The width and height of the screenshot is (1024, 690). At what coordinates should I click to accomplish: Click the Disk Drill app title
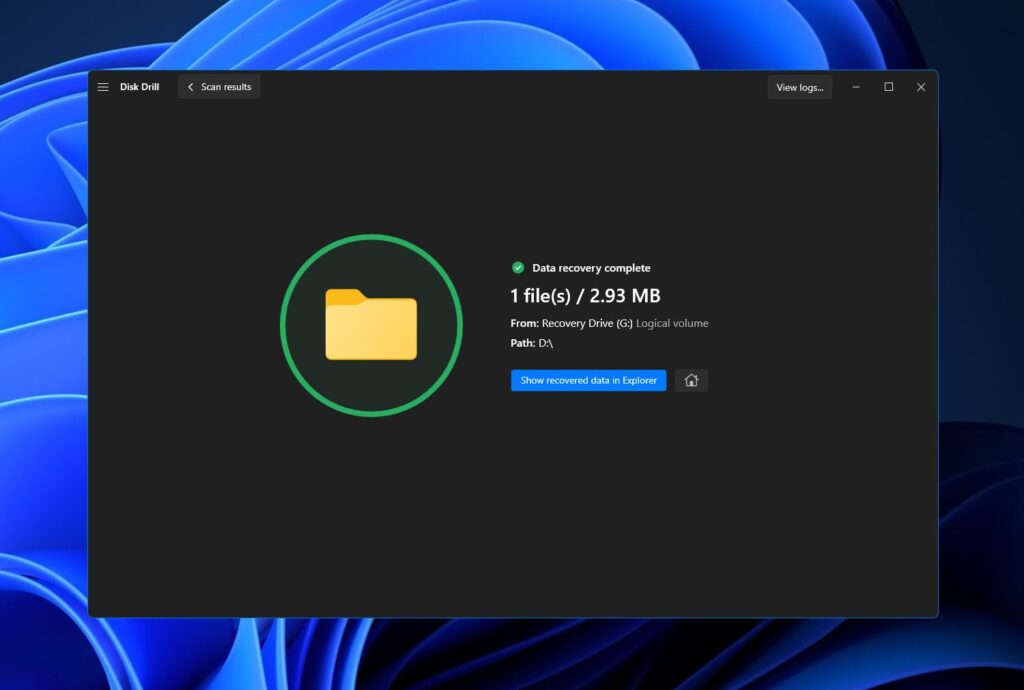point(140,87)
